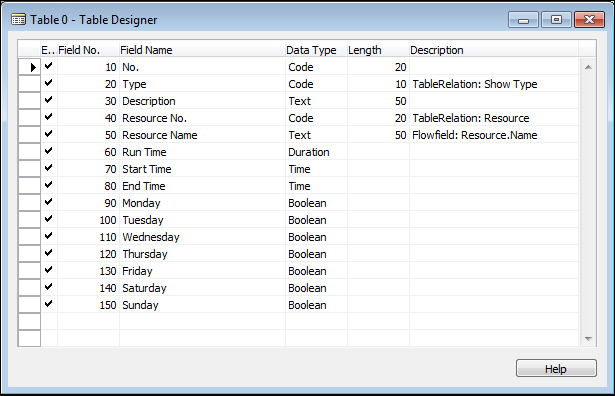615x396 pixels.
Task: Toggle Enabled checkmark for Type field
Action: tap(49, 83)
